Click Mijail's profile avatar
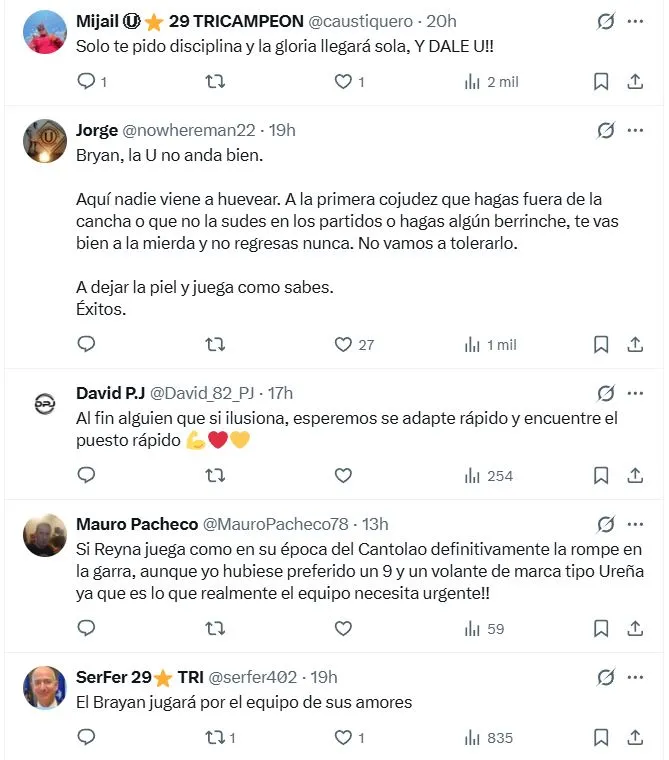 pyautogui.click(x=45, y=32)
